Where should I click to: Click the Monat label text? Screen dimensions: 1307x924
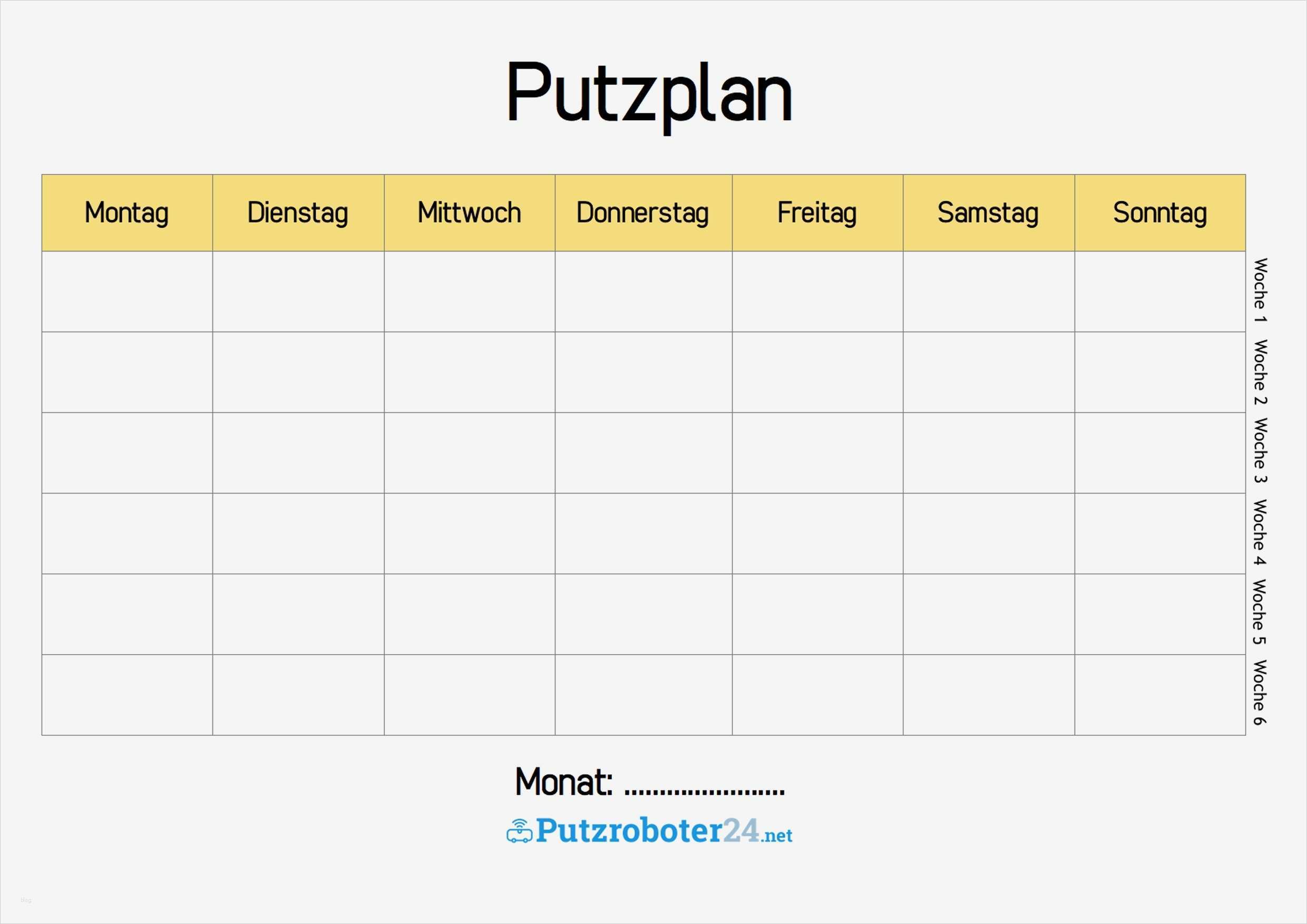[x=563, y=782]
